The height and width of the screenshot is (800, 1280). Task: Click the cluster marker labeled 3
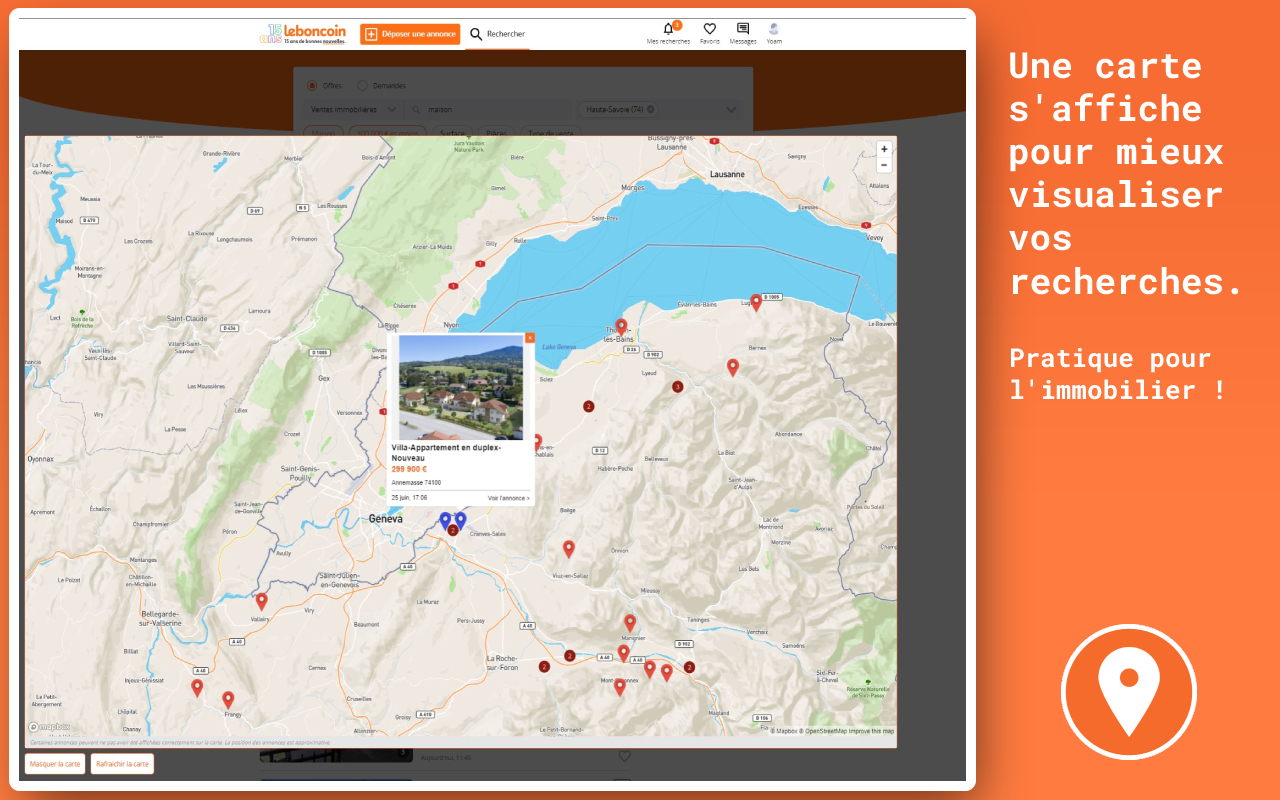[677, 387]
